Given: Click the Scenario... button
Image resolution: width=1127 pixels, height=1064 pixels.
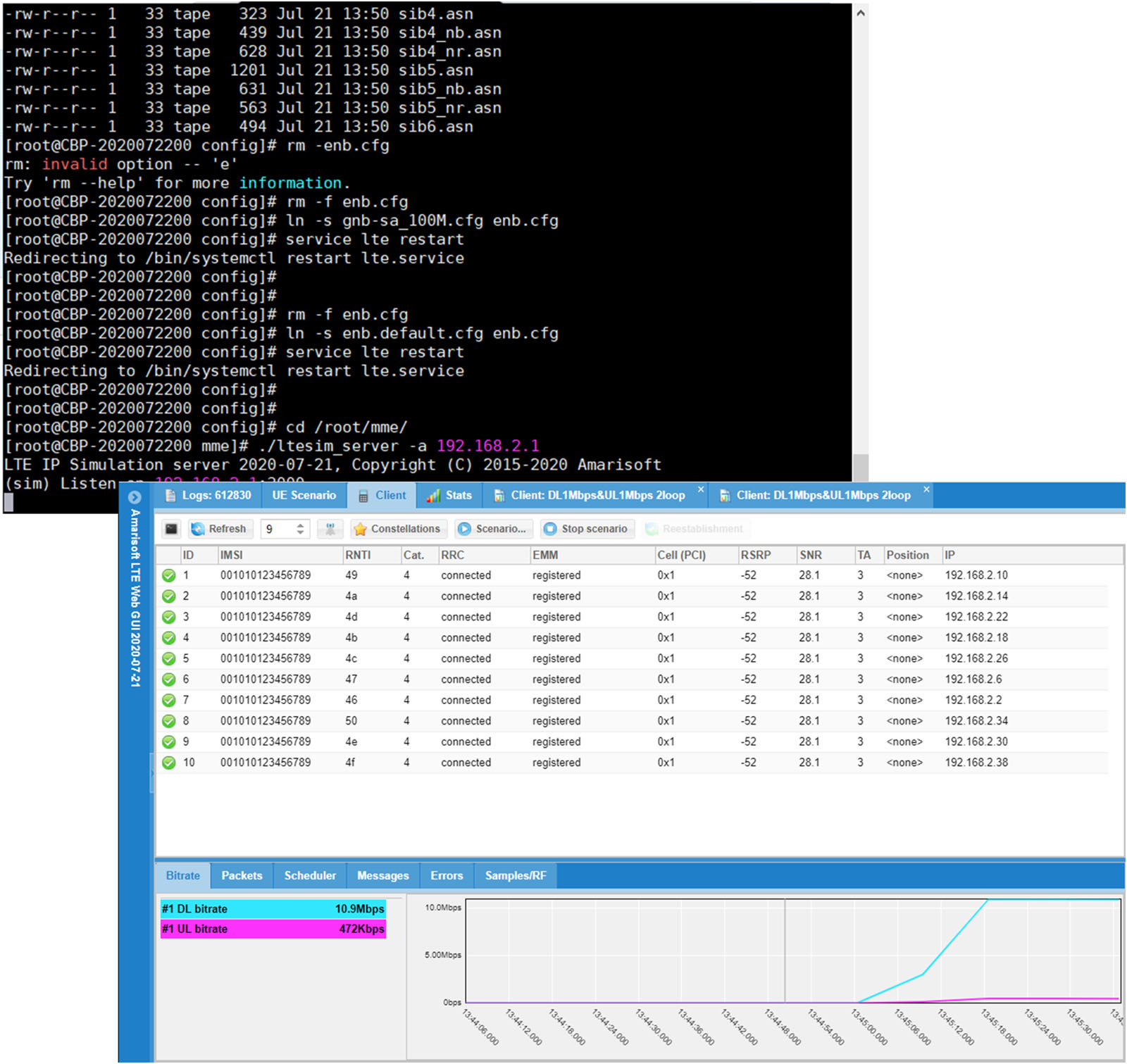Looking at the screenshot, I should [x=494, y=529].
